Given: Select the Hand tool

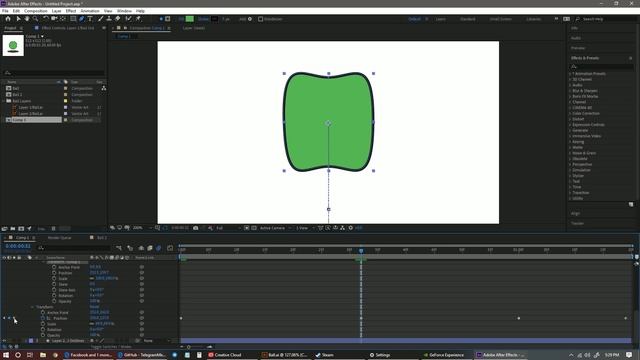Looking at the screenshot, I should (x=27, y=19).
